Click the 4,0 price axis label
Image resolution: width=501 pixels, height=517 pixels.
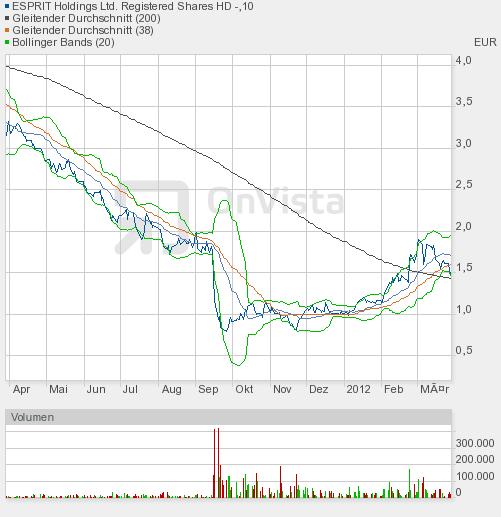pos(464,60)
